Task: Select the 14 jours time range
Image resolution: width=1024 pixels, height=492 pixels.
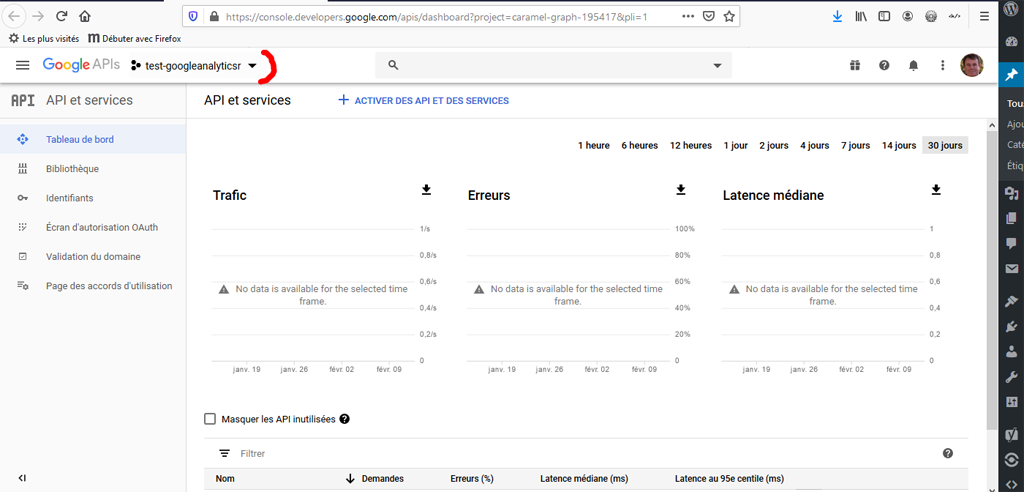Action: coord(899,146)
